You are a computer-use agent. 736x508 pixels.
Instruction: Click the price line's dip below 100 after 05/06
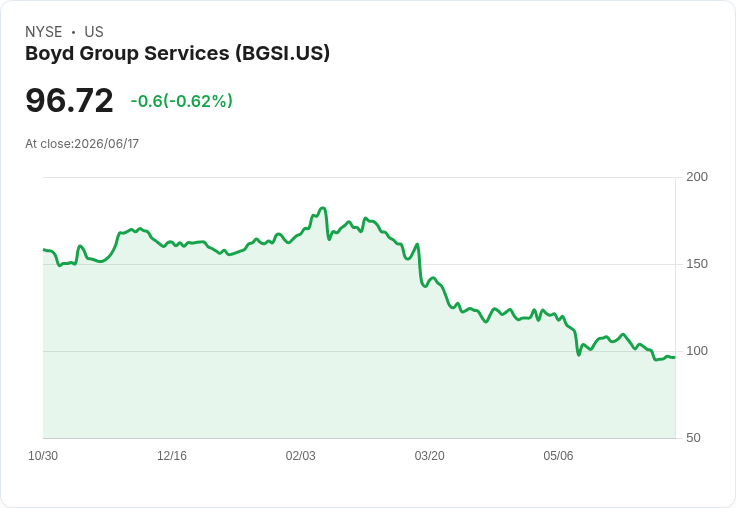pyautogui.click(x=578, y=354)
